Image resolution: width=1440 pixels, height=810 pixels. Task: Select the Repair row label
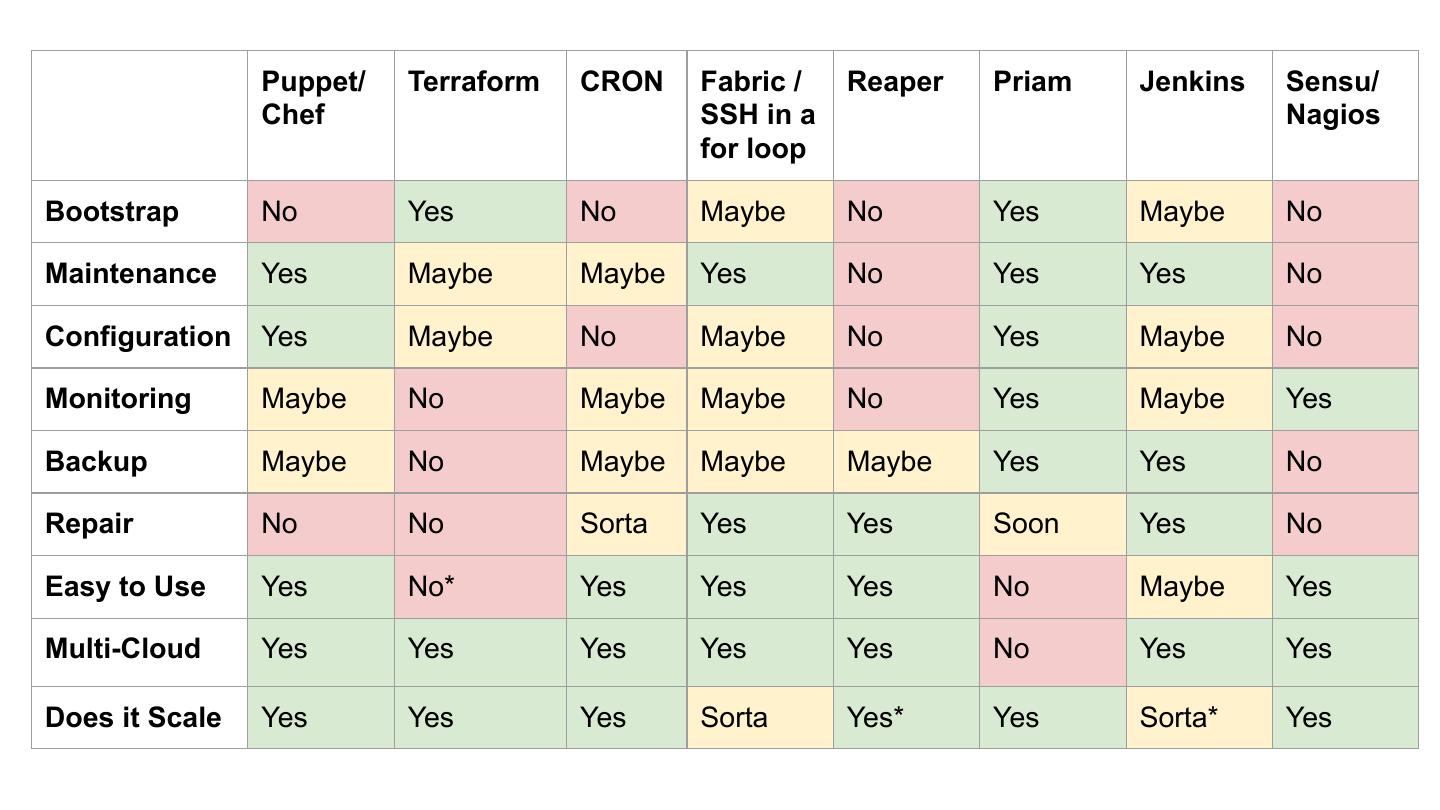(x=89, y=524)
